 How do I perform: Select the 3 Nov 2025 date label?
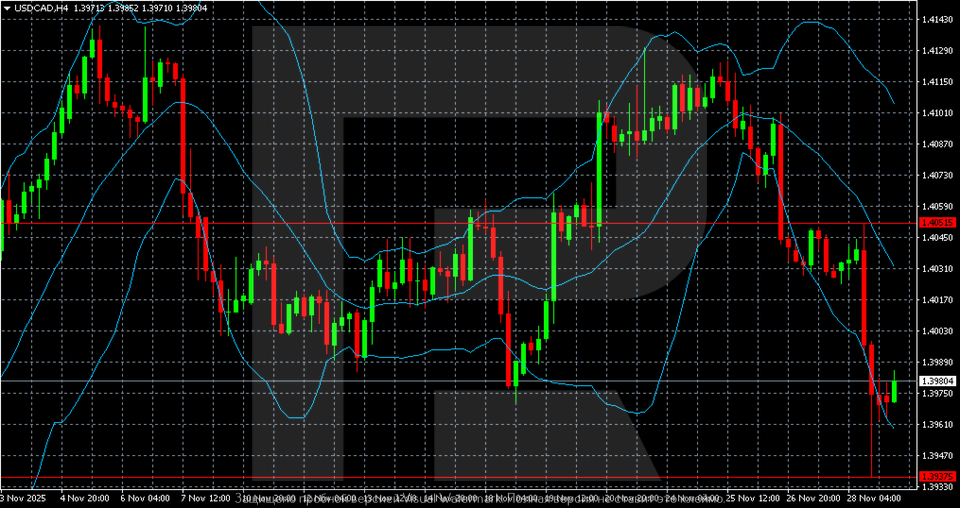click(20, 497)
